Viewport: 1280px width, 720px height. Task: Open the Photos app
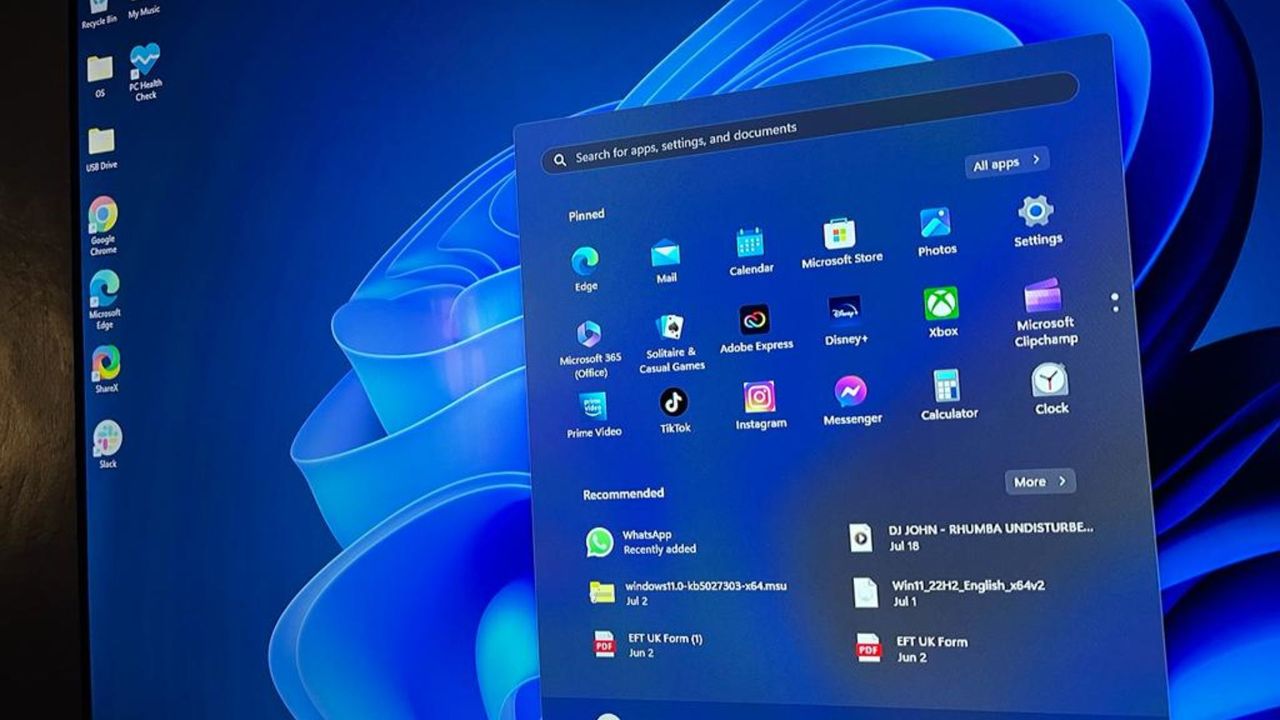click(936, 232)
